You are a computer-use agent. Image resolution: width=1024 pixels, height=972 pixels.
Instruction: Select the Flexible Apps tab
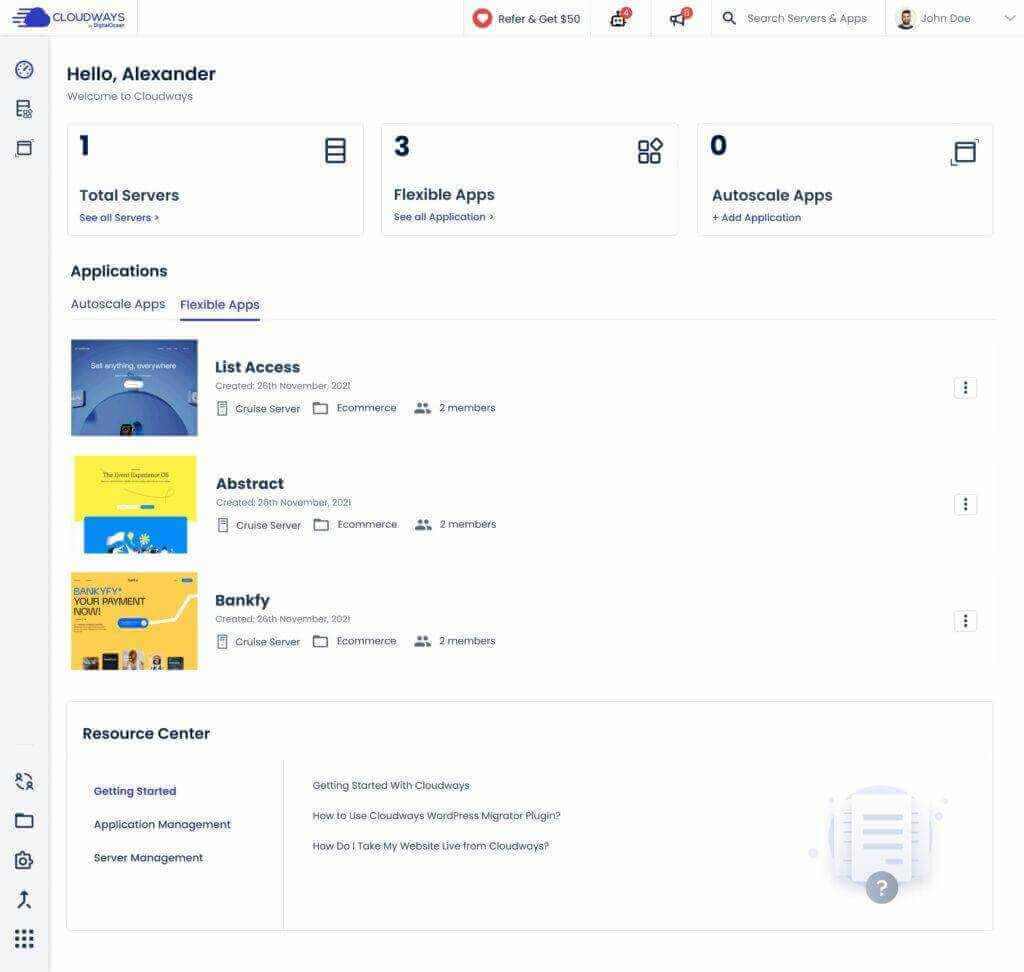[219, 305]
